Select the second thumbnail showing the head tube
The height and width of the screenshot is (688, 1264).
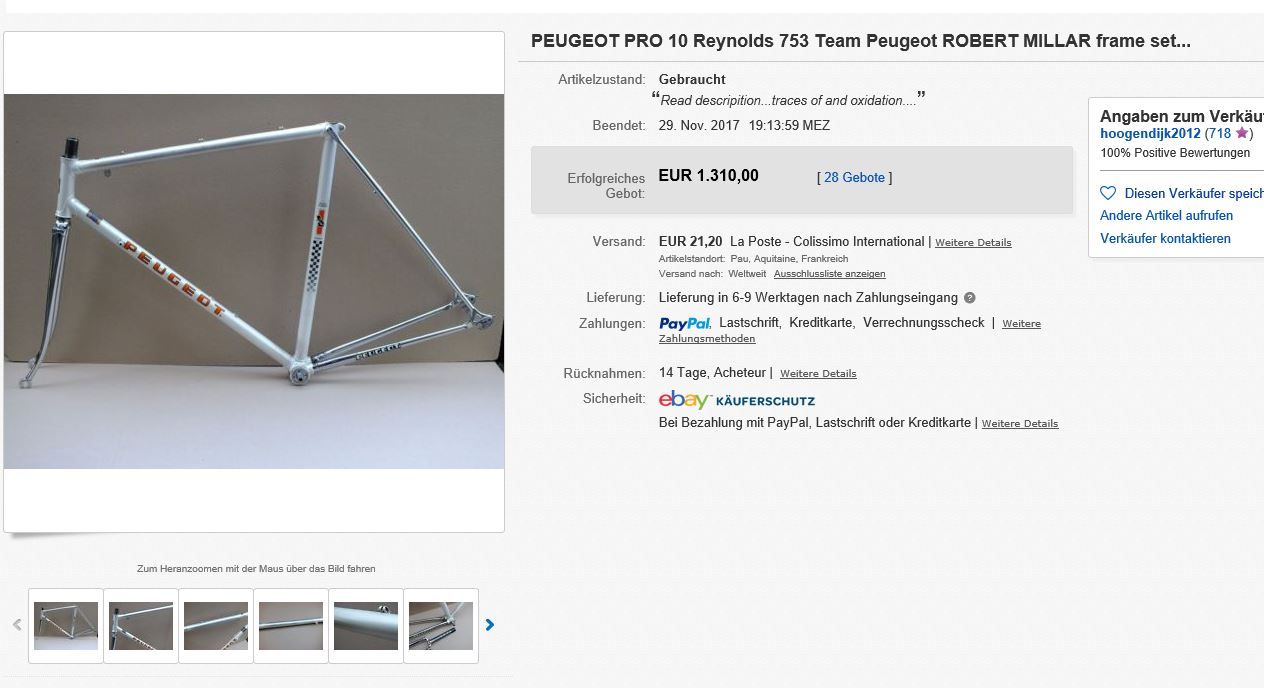pyautogui.click(x=141, y=625)
